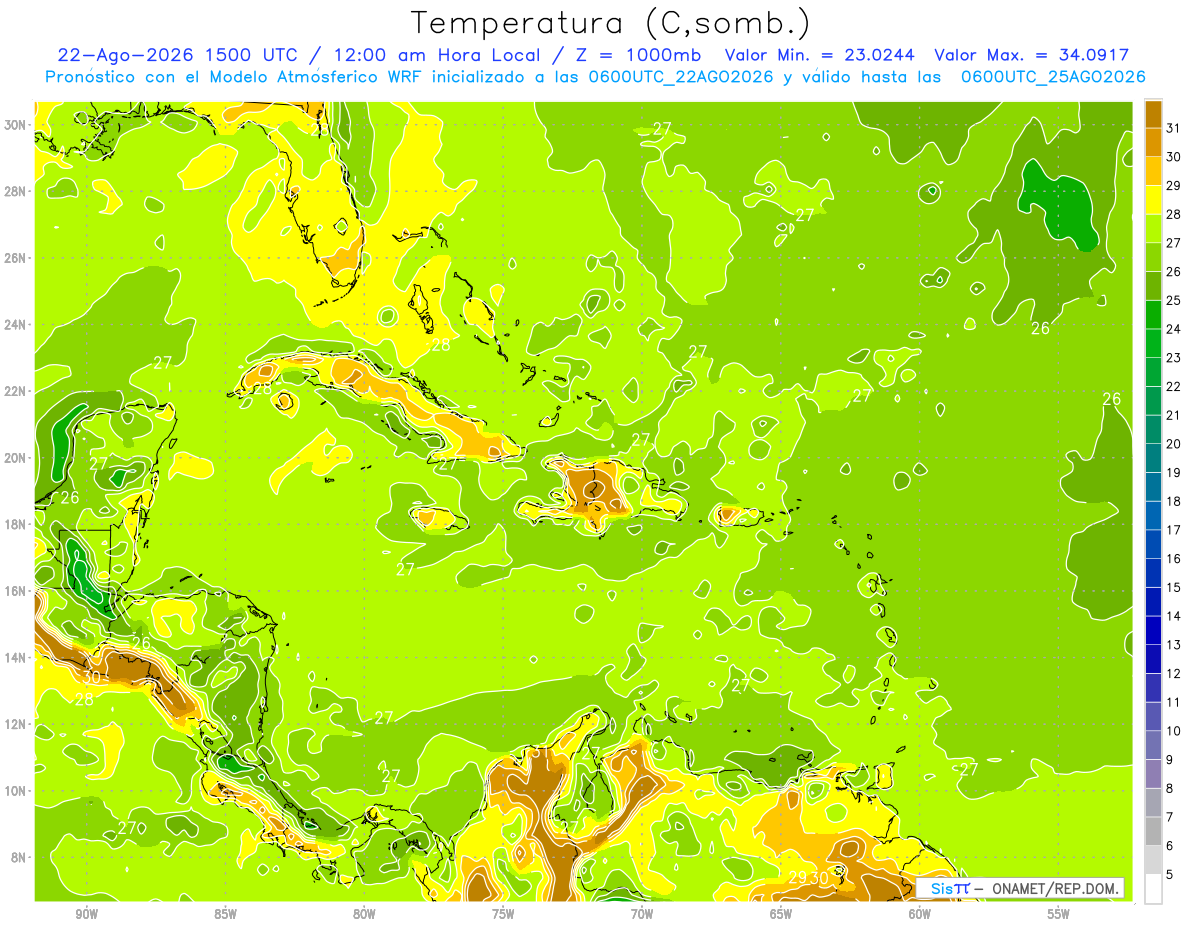Select legend value label '17'
Screen dimensions: 1200x927
coord(1174,530)
